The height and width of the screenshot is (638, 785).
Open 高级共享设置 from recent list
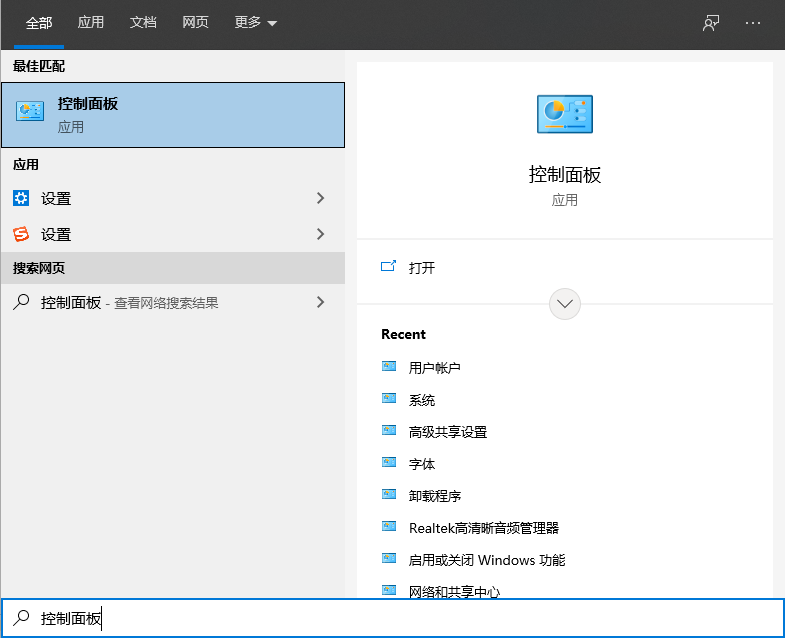(447, 432)
